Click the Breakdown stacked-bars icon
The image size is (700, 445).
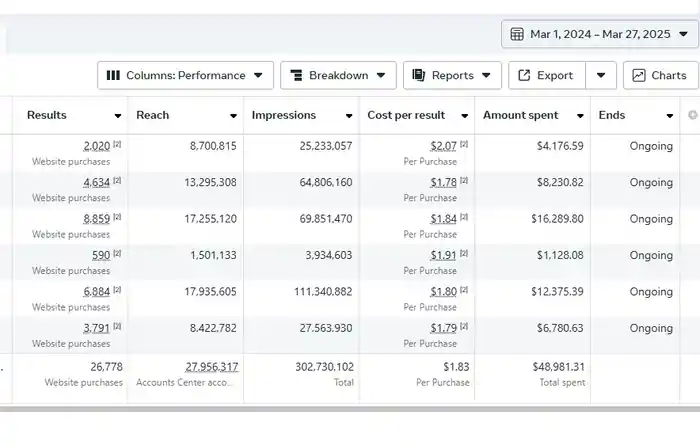[x=296, y=75]
